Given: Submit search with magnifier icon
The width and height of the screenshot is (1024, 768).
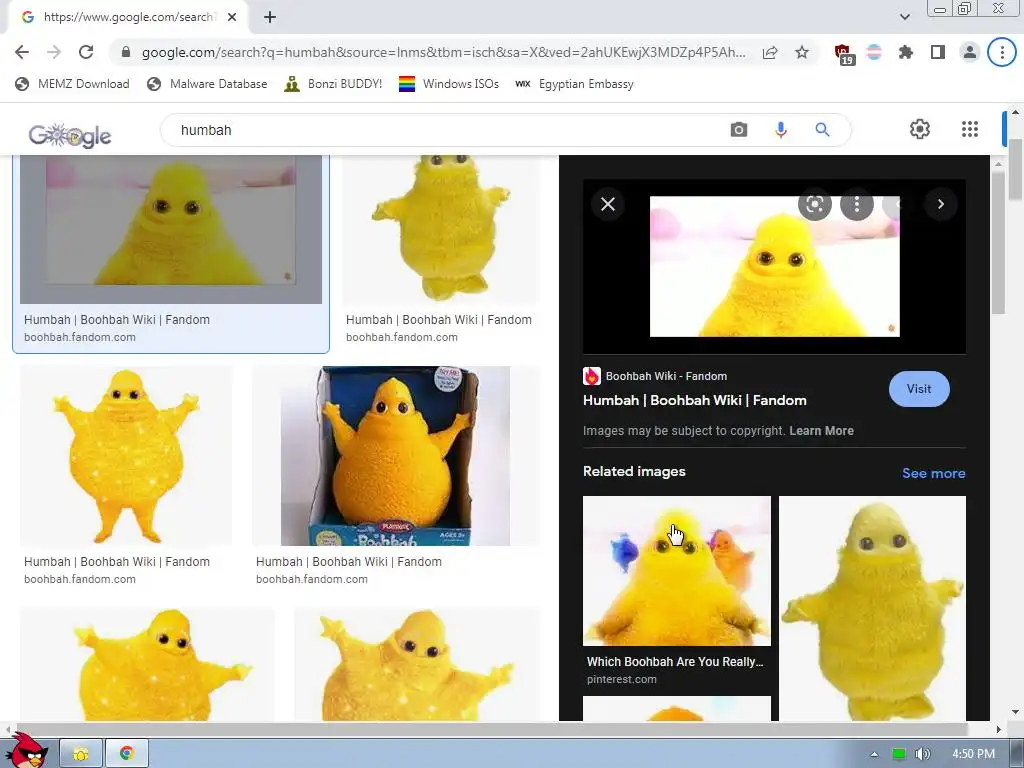Looking at the screenshot, I should [822, 129].
